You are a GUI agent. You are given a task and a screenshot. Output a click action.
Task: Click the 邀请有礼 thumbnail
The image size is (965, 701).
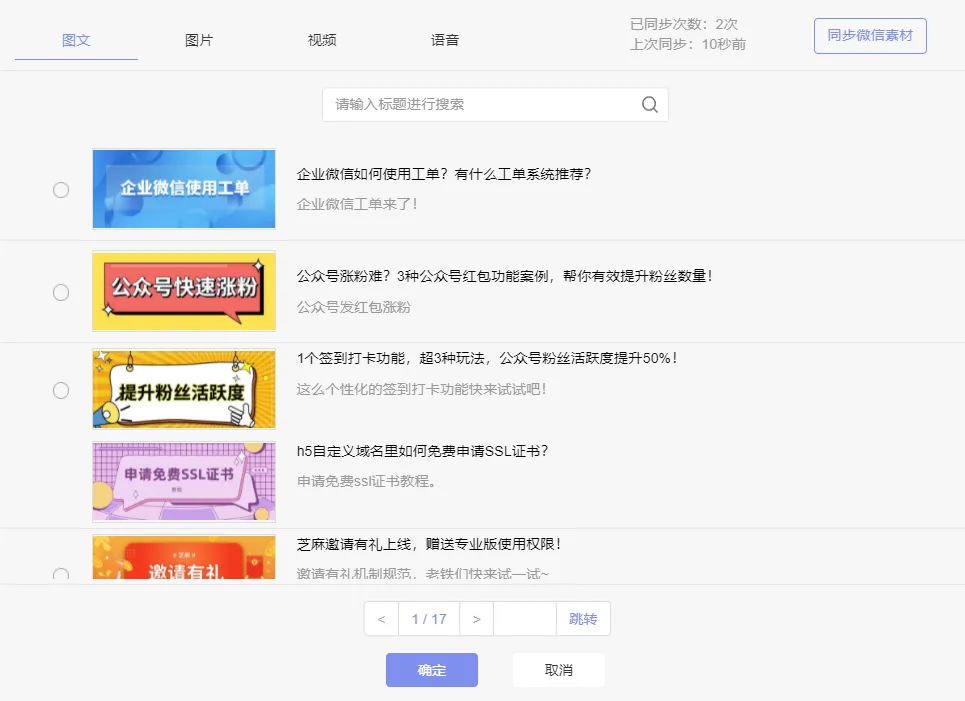pos(184,557)
